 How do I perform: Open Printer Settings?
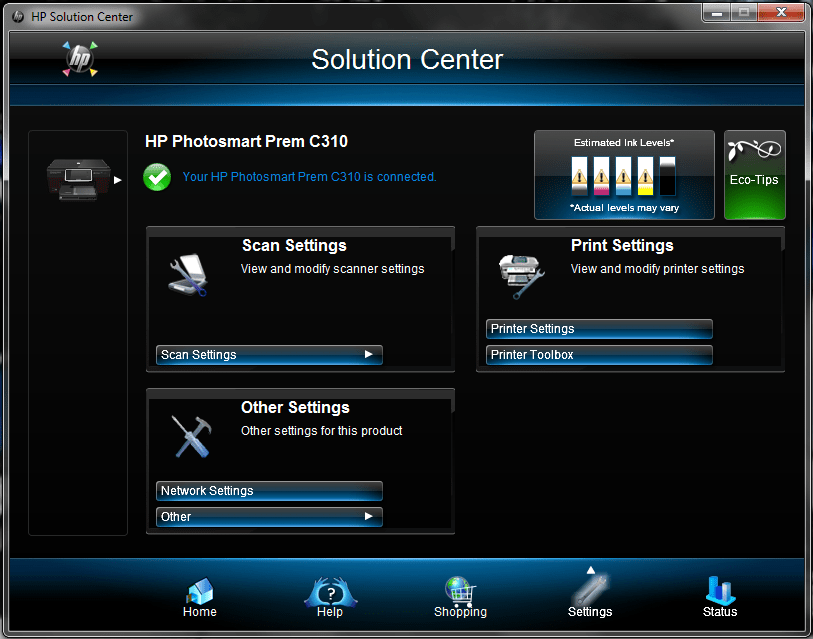[598, 328]
